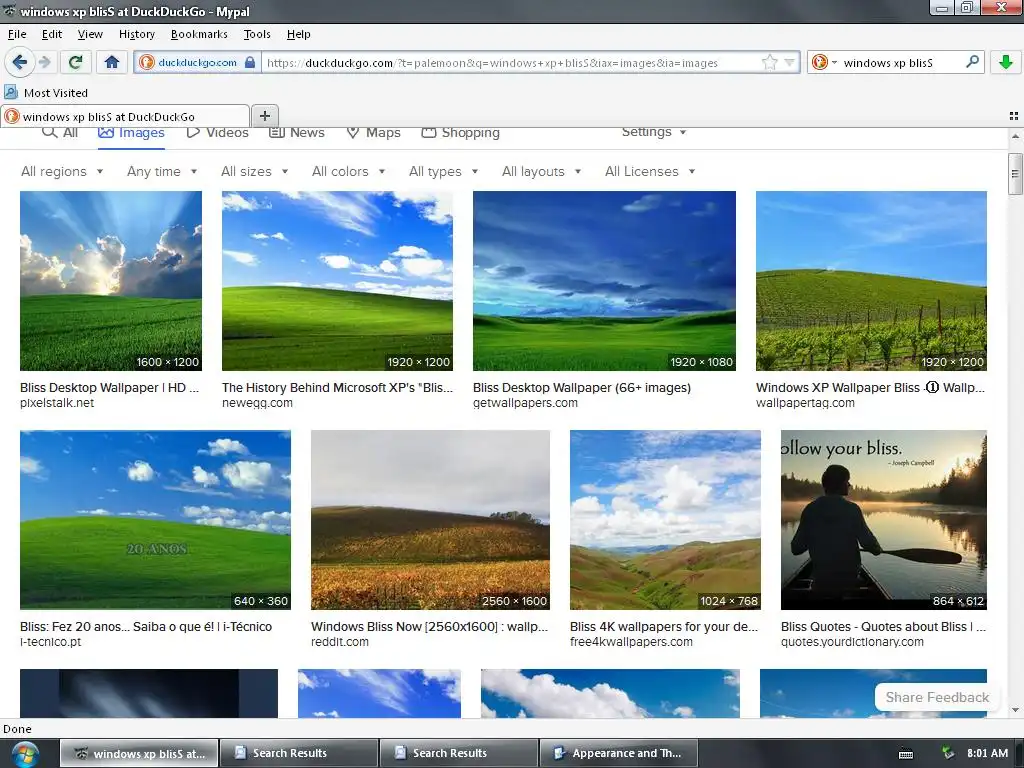Switch to the Maps results tab
This screenshot has width=1024, height=768.
tap(373, 133)
